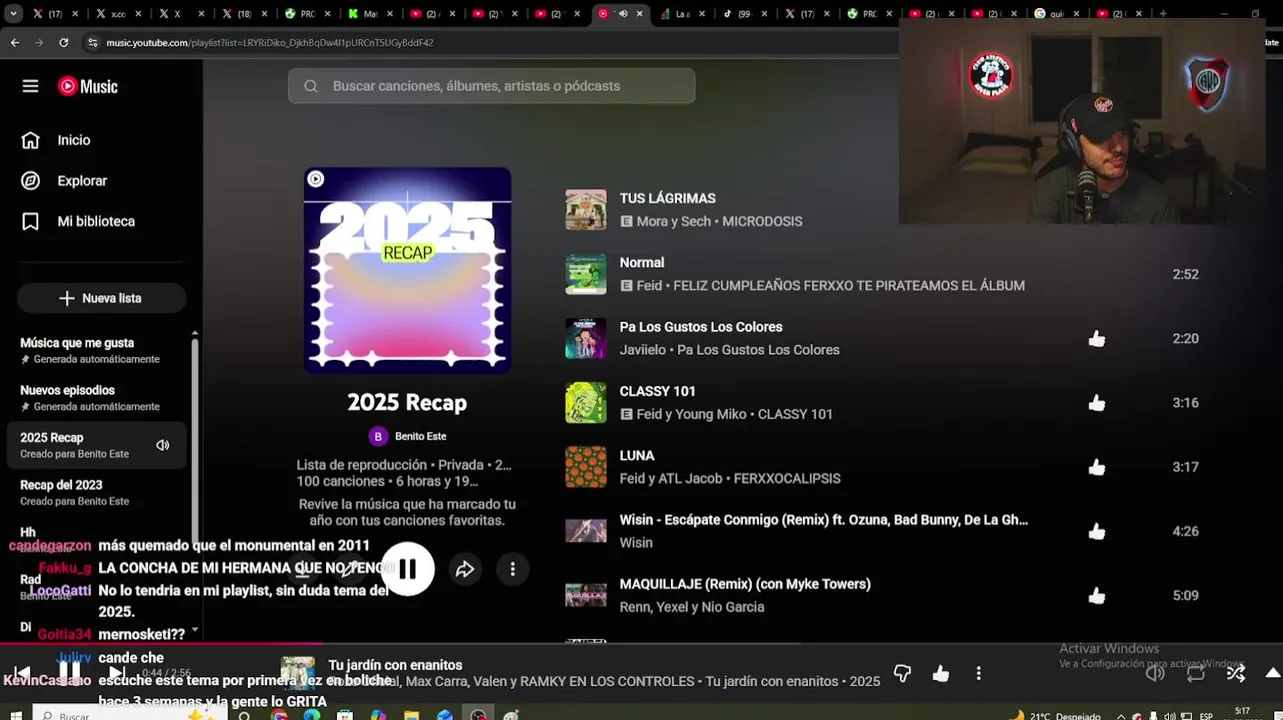This screenshot has height=720, width=1283.
Task: Select 2025 Recap in sidebar
Action: click(96, 445)
